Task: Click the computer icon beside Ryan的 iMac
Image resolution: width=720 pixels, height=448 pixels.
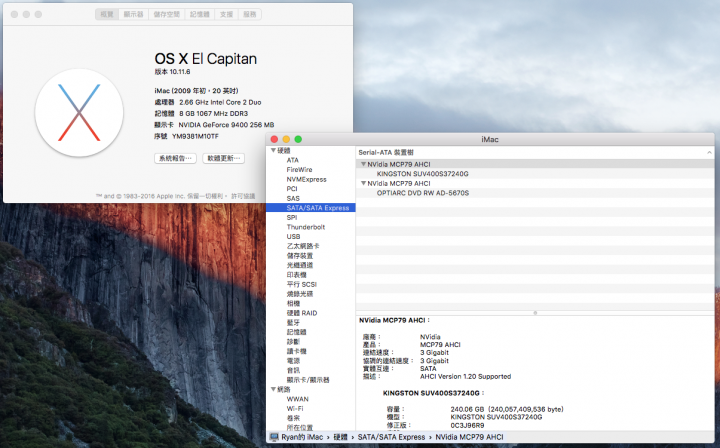Action: 274,437
